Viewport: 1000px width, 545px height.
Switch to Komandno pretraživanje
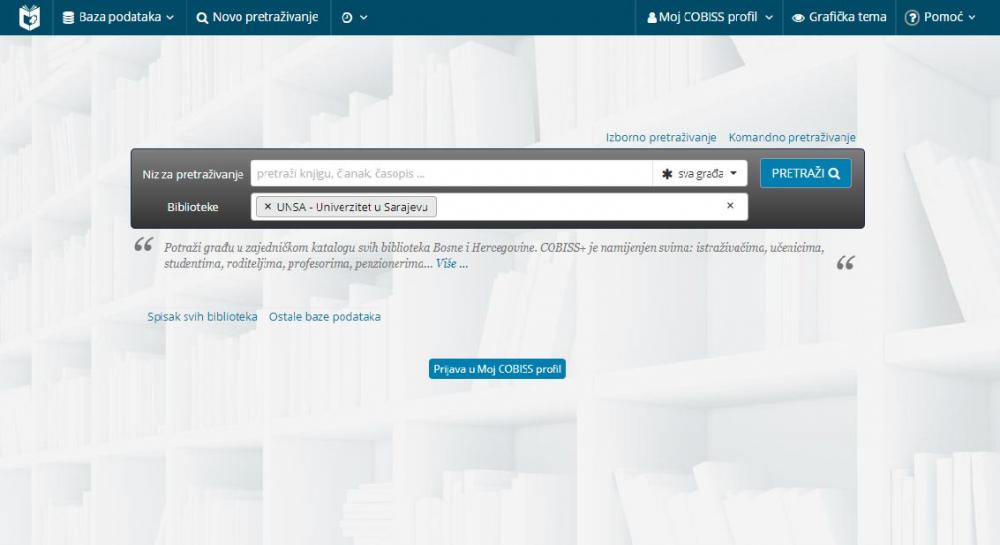click(x=792, y=137)
